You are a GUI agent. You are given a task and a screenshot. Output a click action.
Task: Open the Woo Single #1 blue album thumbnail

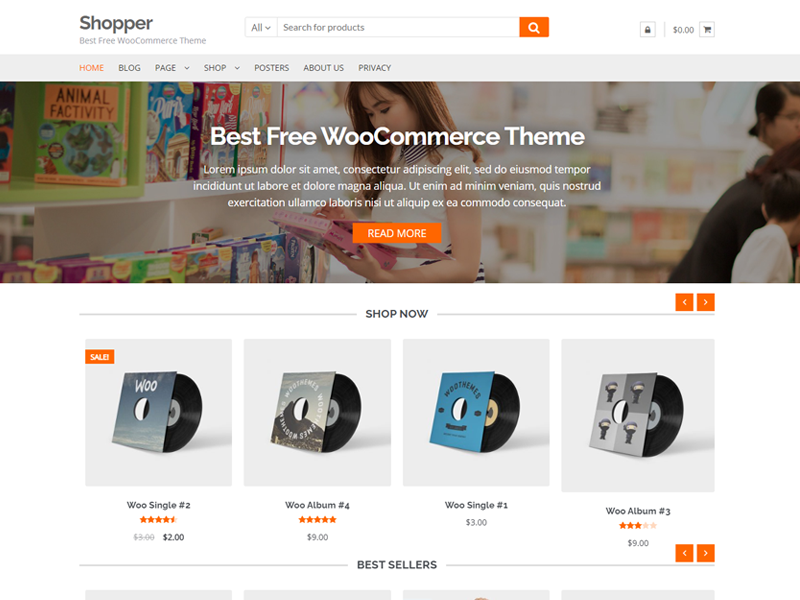[476, 413]
